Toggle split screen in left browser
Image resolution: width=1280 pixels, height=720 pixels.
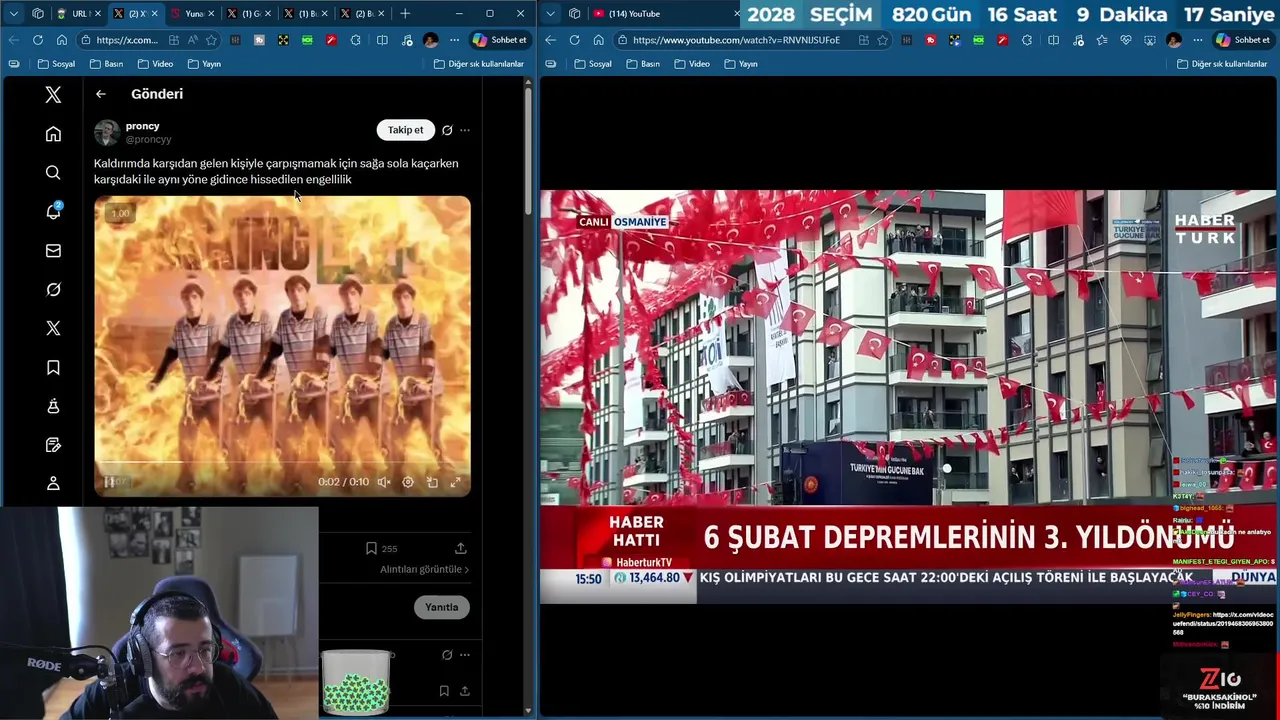coord(382,40)
